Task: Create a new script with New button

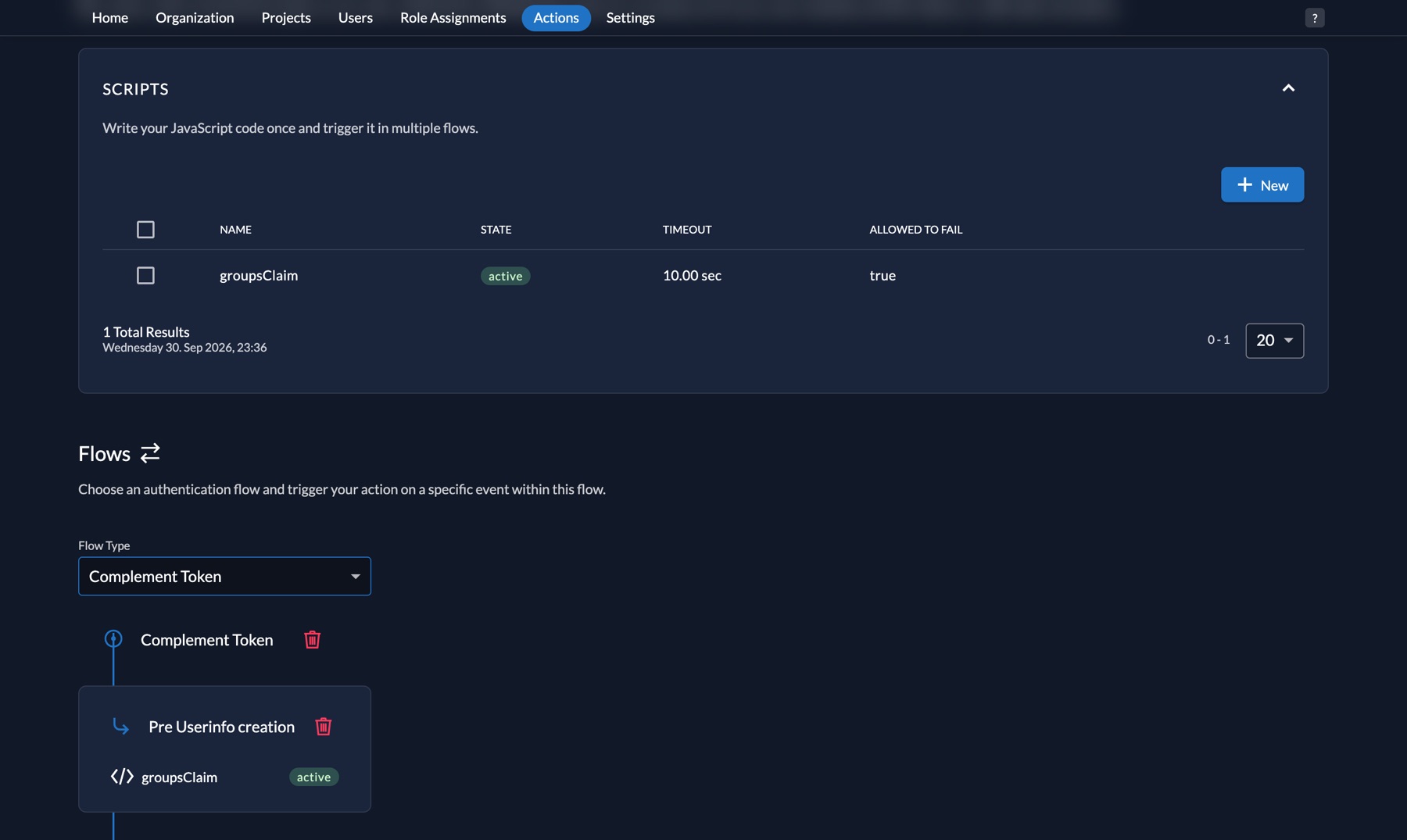Action: tap(1262, 185)
